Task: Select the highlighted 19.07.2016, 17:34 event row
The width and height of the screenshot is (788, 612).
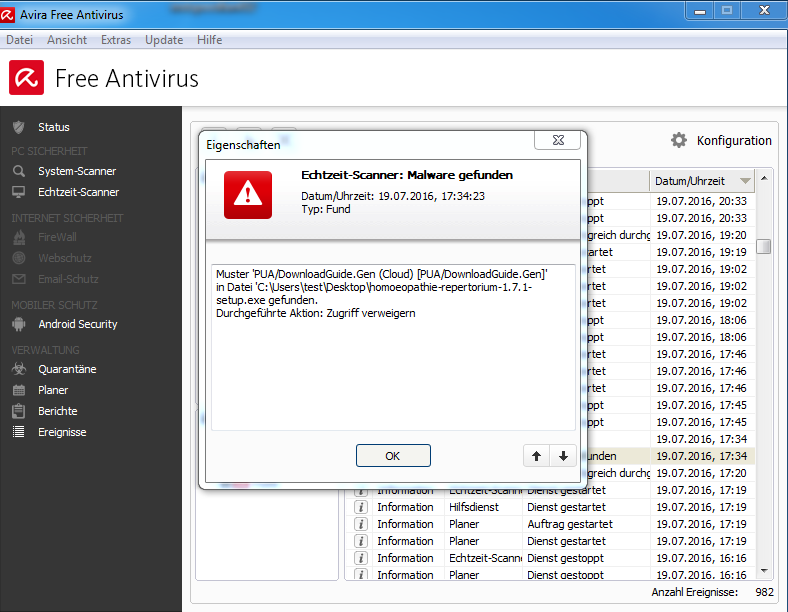Action: click(x=670, y=456)
